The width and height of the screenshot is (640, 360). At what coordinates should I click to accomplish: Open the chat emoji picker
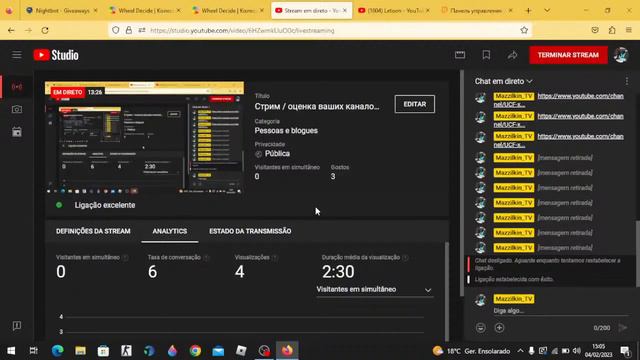point(481,327)
